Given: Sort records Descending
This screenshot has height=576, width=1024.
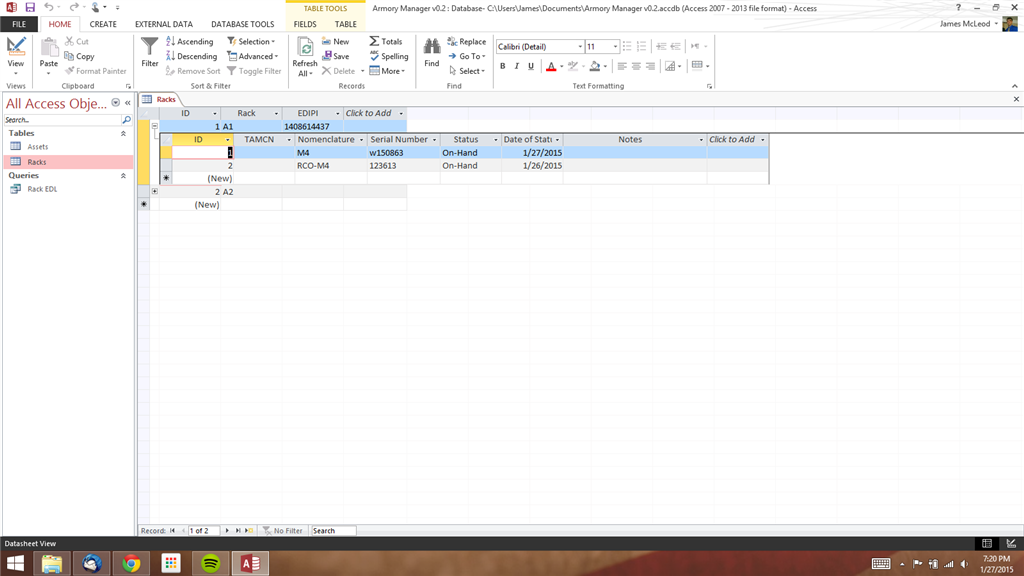Looking at the screenshot, I should pos(191,56).
